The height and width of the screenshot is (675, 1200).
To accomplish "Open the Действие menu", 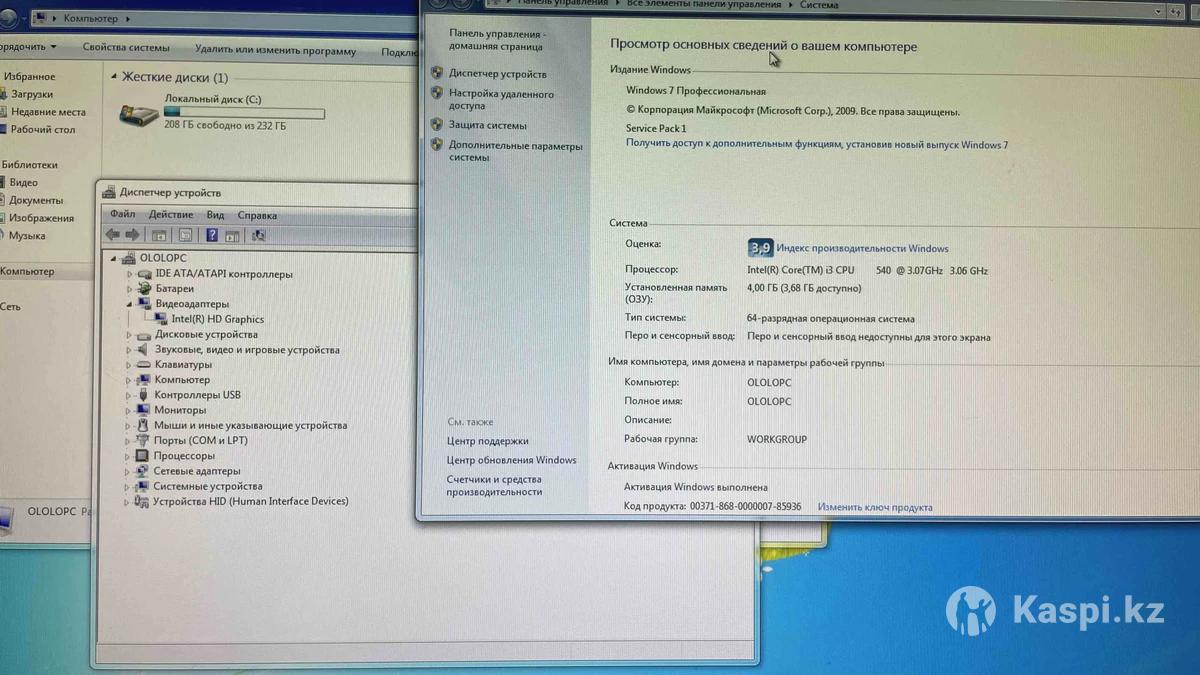I will [x=171, y=215].
